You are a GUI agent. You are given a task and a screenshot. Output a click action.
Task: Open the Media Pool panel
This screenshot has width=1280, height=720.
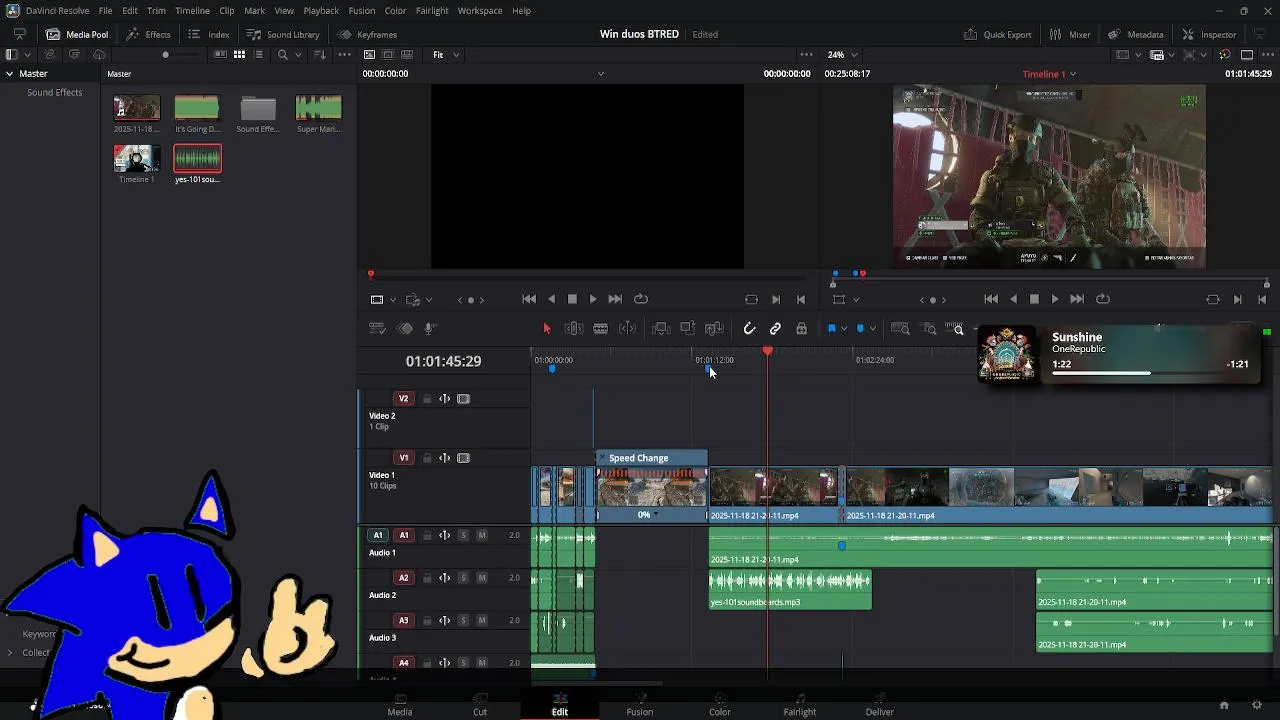pos(77,34)
